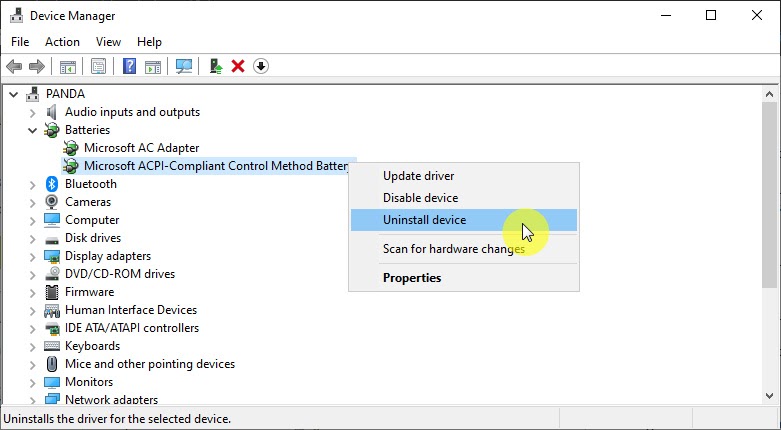The width and height of the screenshot is (781, 430).
Task: Open the Action menu
Action: pos(62,42)
